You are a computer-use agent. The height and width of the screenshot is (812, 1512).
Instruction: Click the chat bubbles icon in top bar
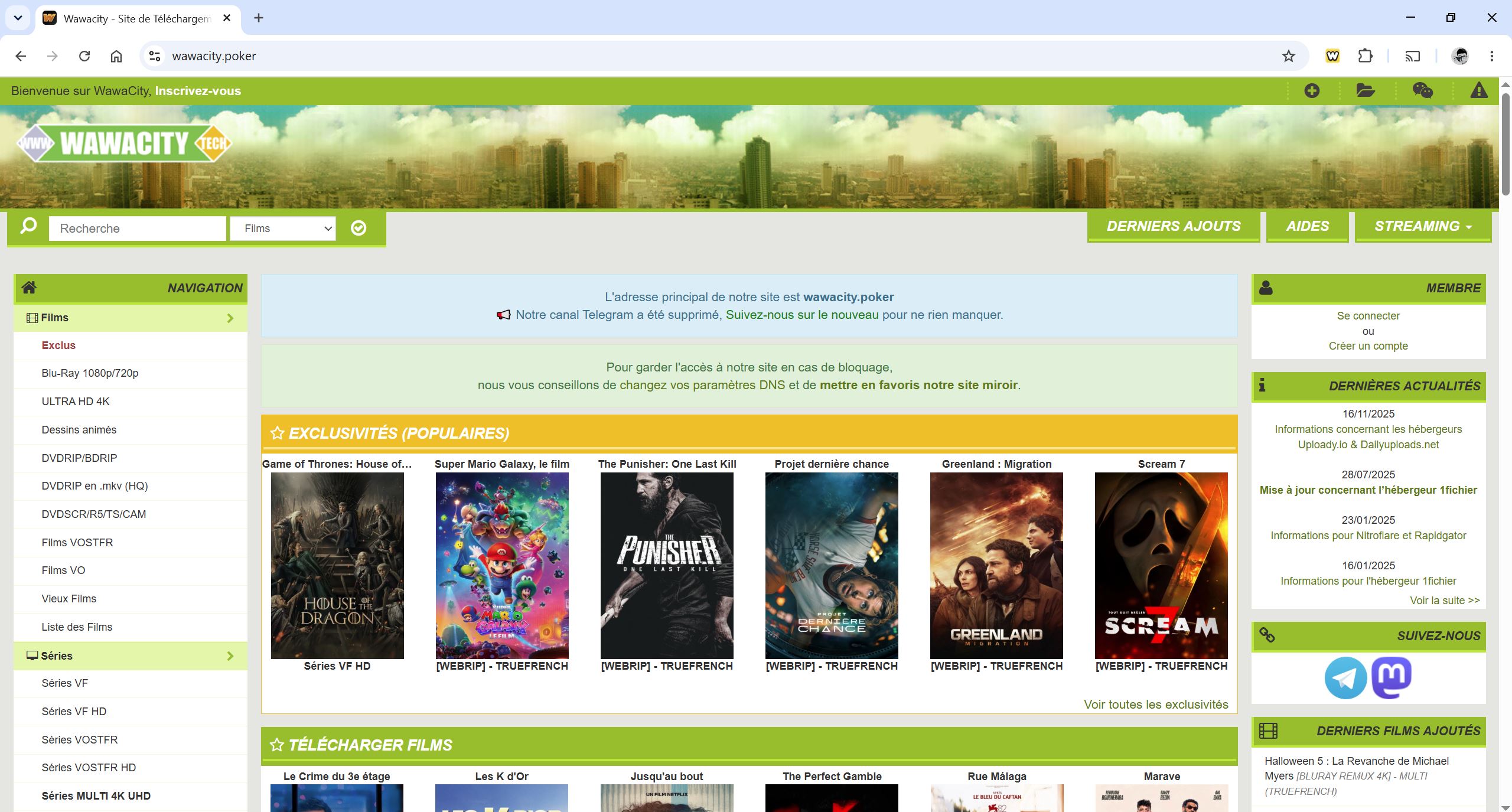1422,91
